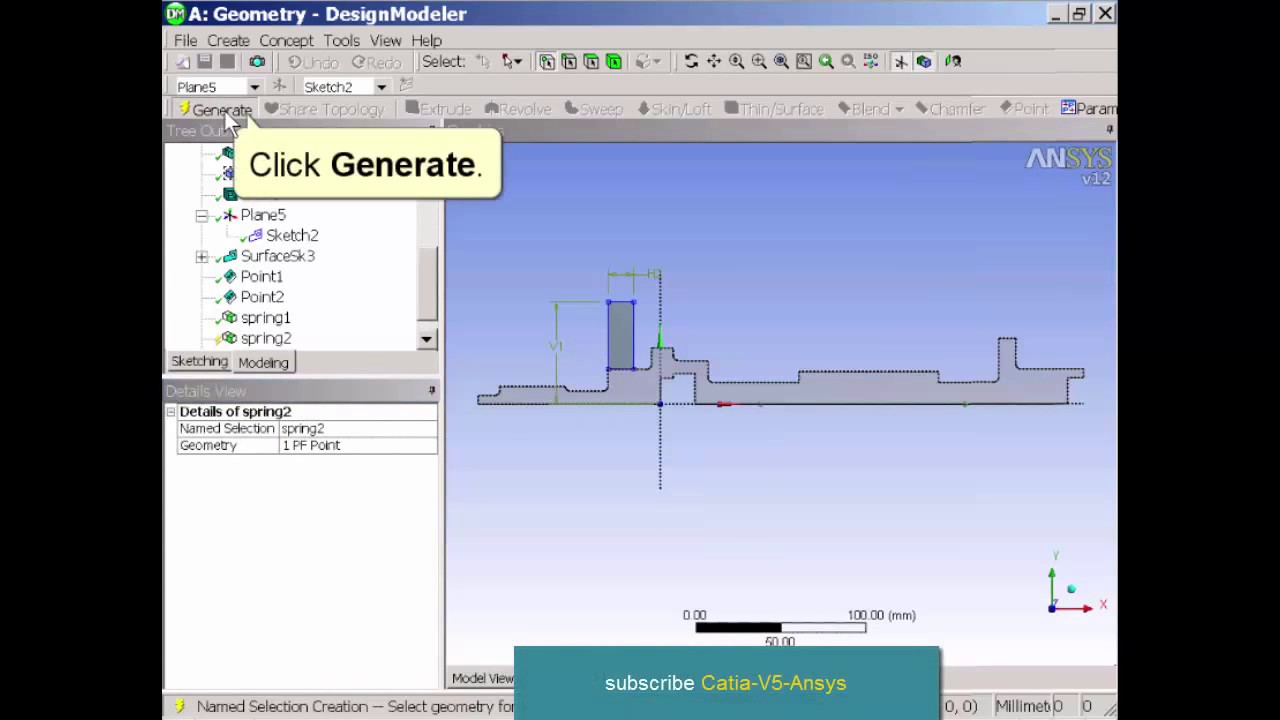Click the new file icon in toolbar
Viewport: 1280px width, 720px height.
pyautogui.click(x=183, y=62)
